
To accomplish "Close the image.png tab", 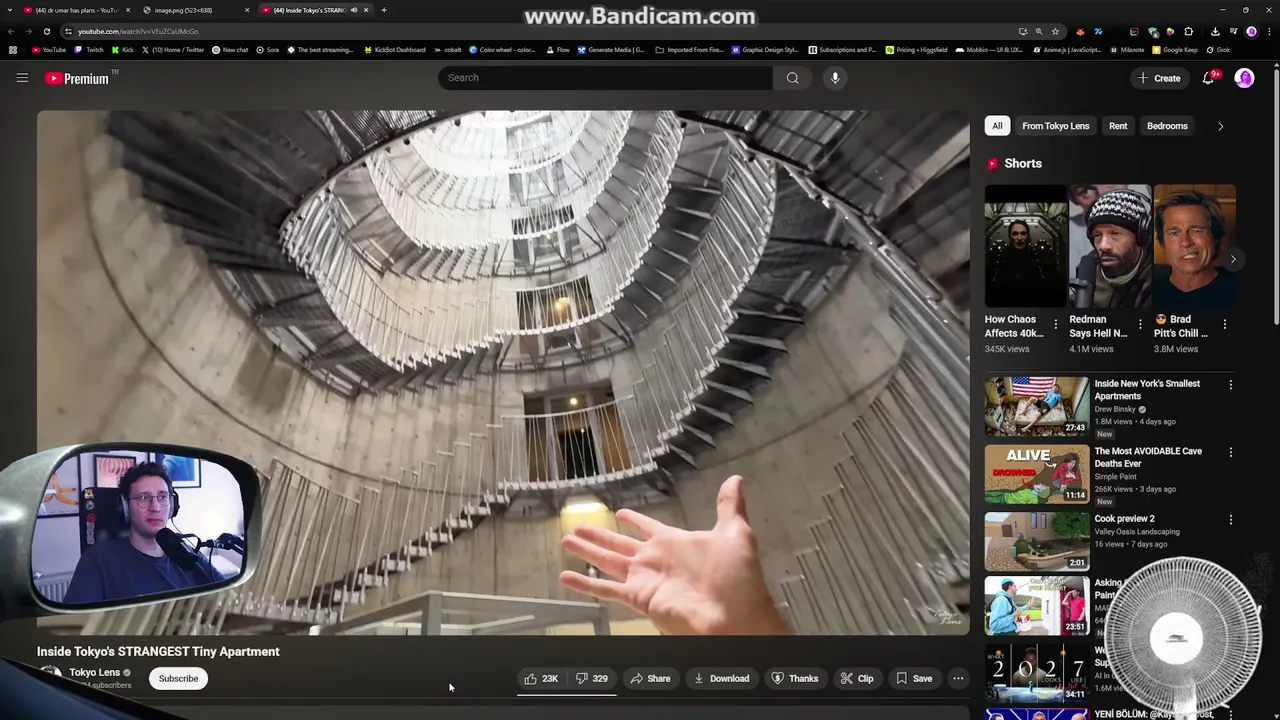I will 247,10.
